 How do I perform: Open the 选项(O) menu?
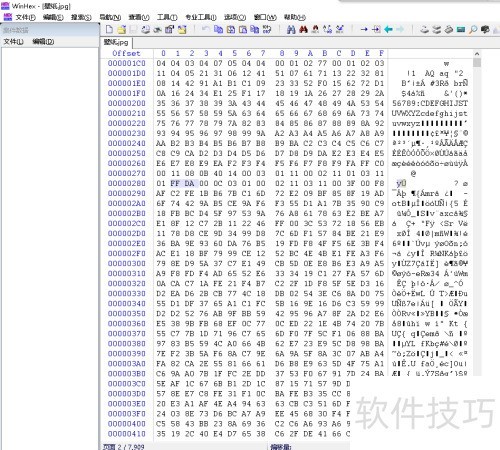[235, 17]
